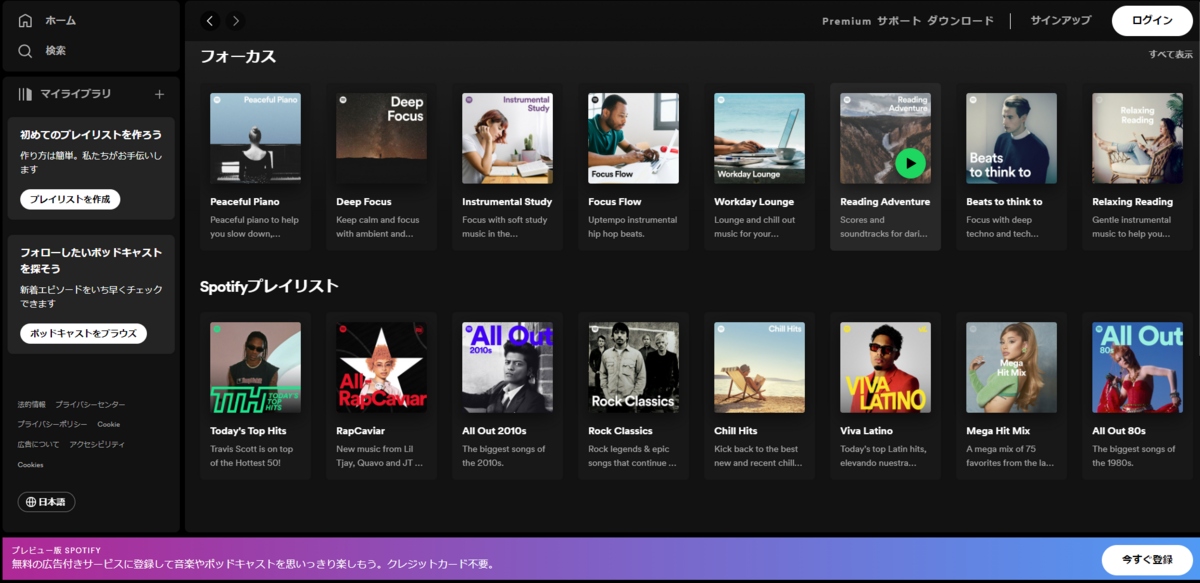
Task: Open the Workday Lounge cover image
Action: tap(759, 138)
